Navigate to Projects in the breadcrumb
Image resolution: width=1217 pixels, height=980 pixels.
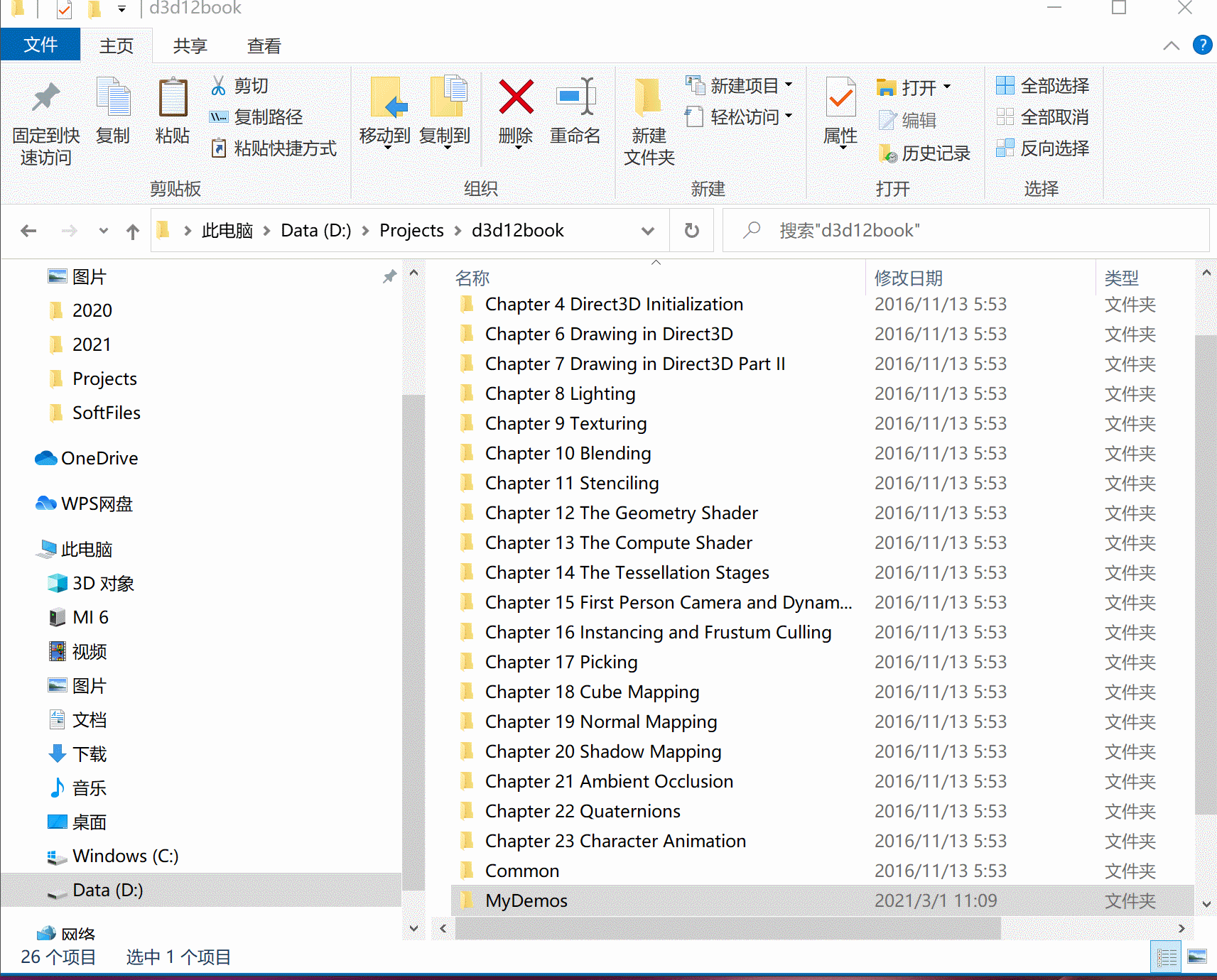(x=411, y=230)
